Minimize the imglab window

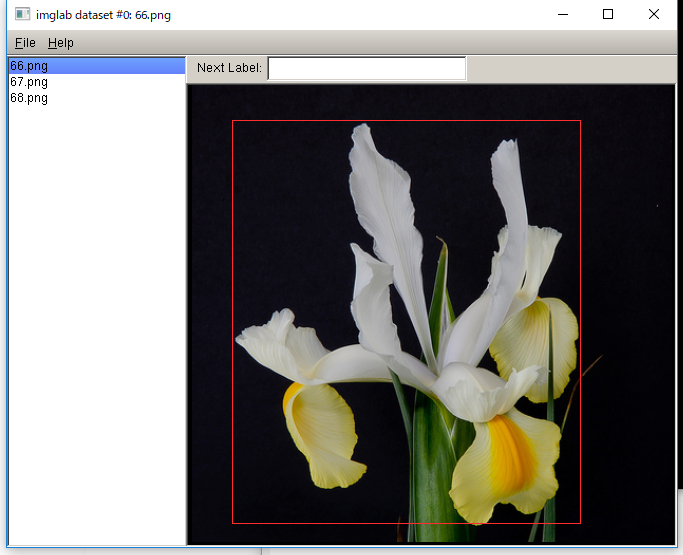[x=563, y=14]
